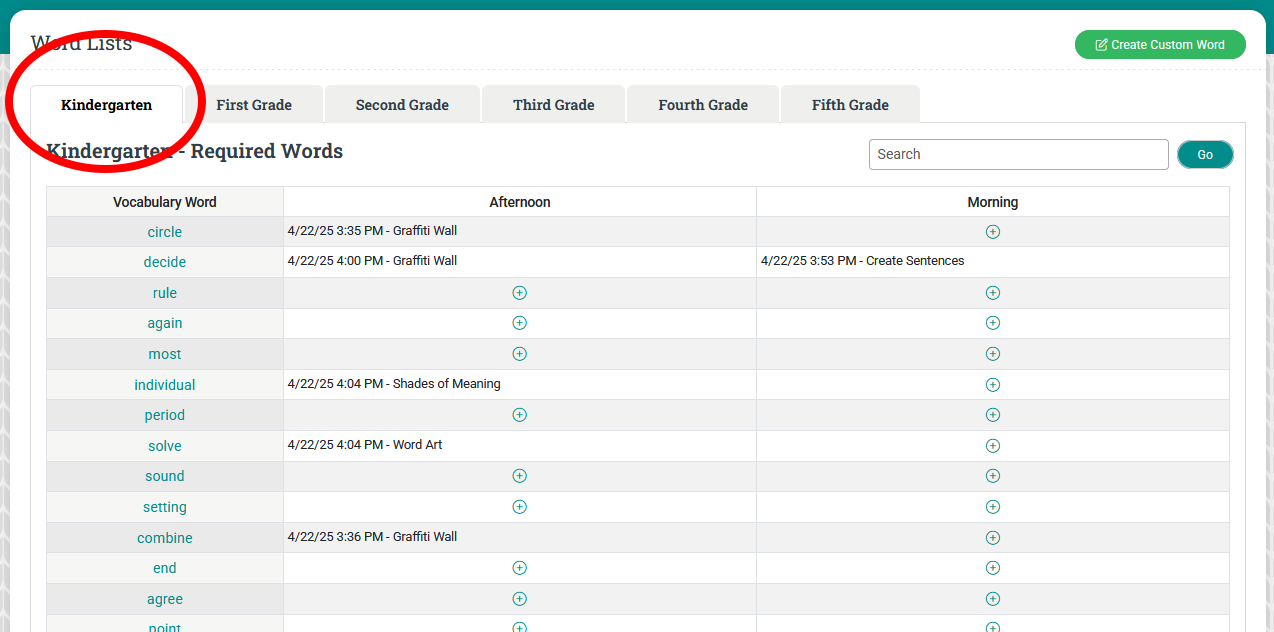Viewport: 1274px width, 632px height.
Task: Open the Second Grade word list tab
Action: coord(402,105)
